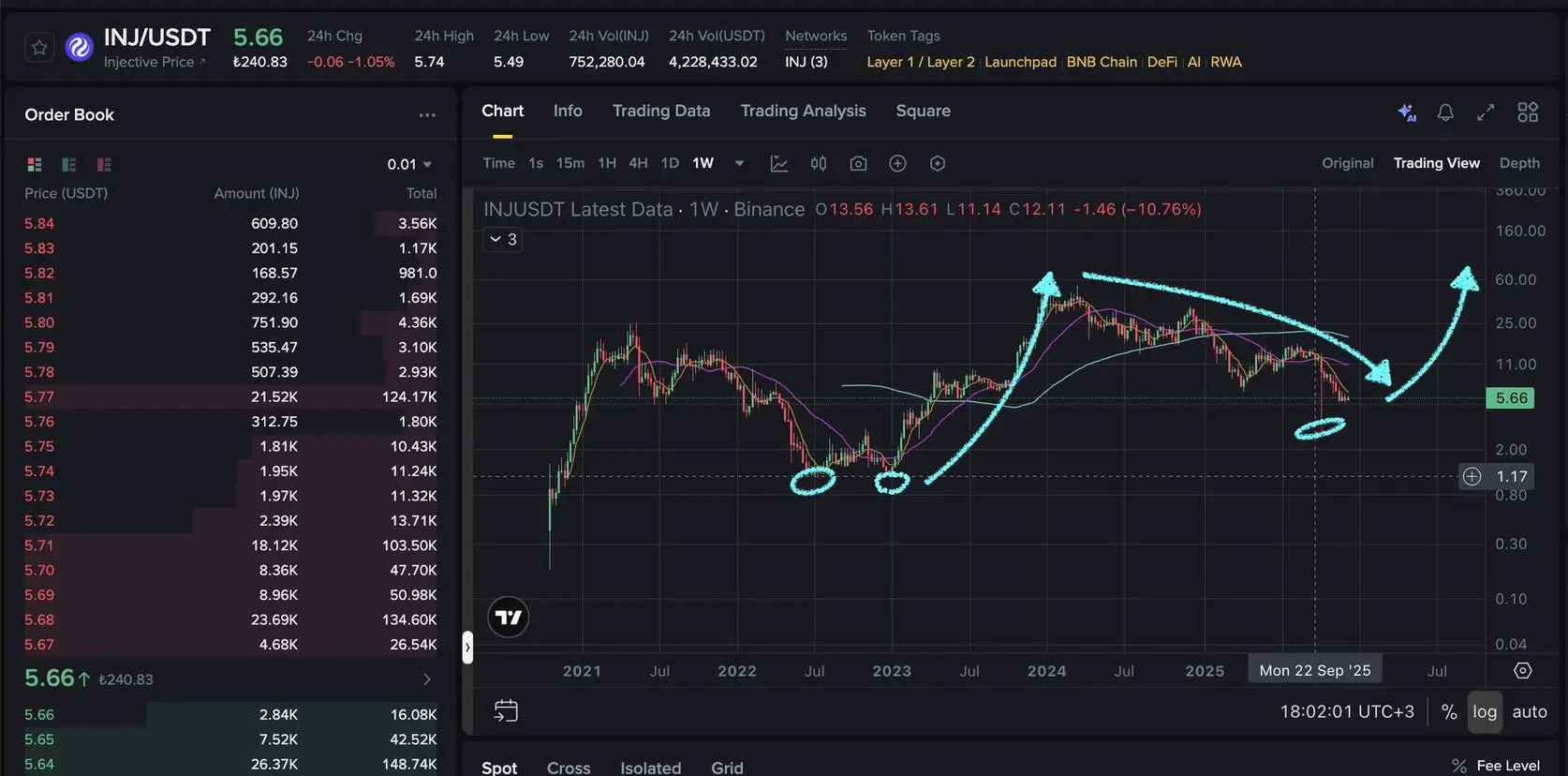Toggle log scale on chart
The height and width of the screenshot is (776, 1568).
[1485, 712]
